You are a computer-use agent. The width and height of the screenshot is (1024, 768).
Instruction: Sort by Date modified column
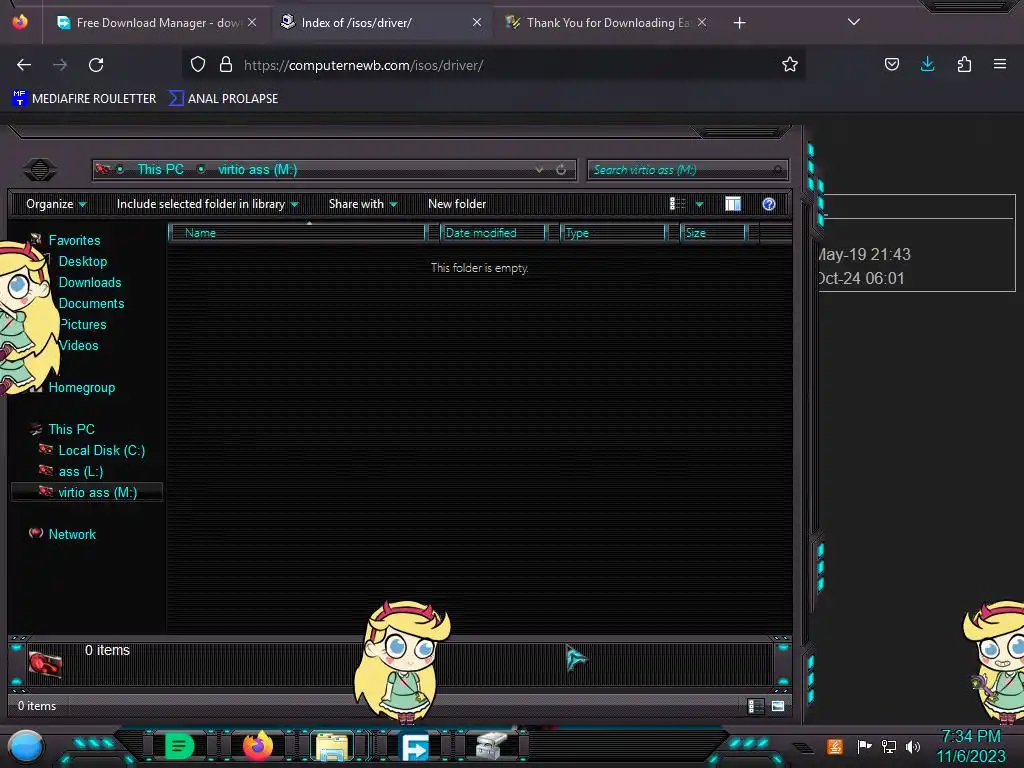pyautogui.click(x=493, y=233)
